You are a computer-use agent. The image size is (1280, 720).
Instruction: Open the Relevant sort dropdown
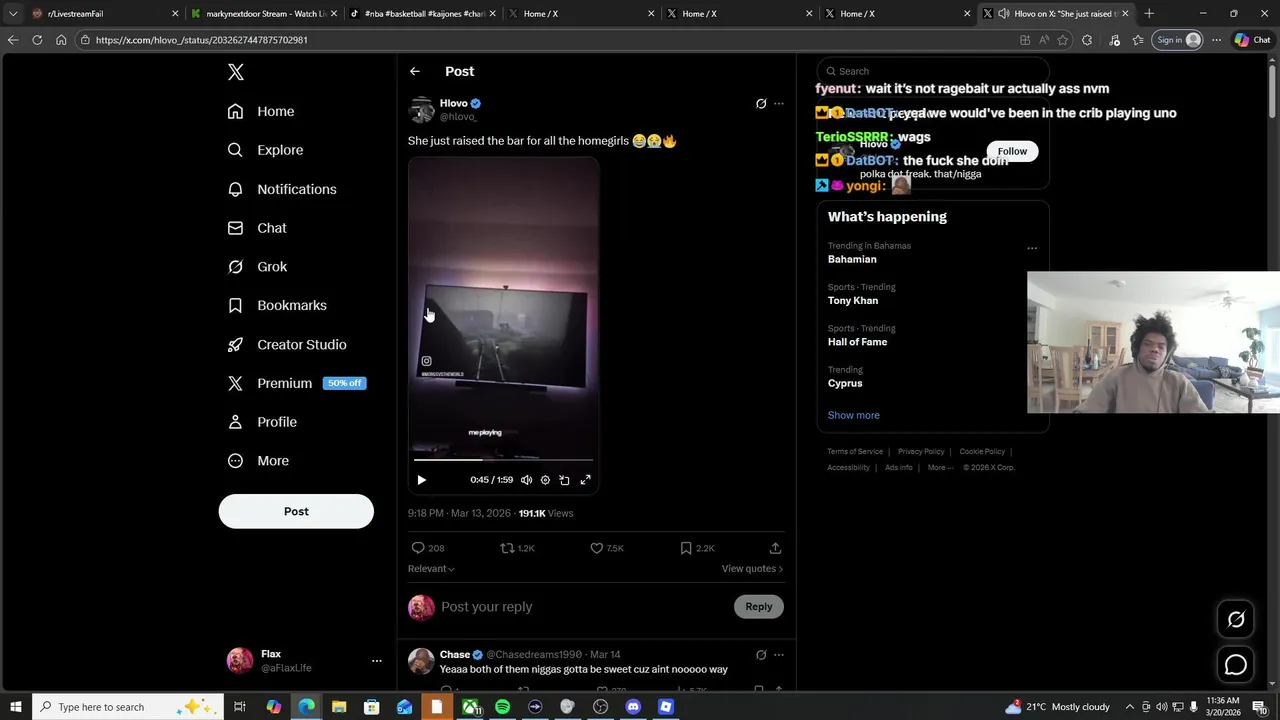431,569
